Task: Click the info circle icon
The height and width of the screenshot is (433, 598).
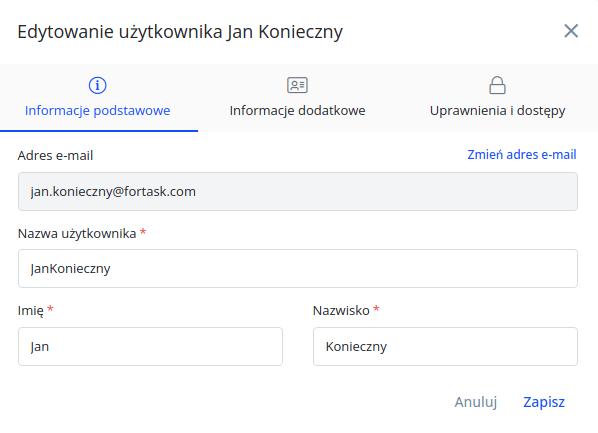Action: coord(98,85)
